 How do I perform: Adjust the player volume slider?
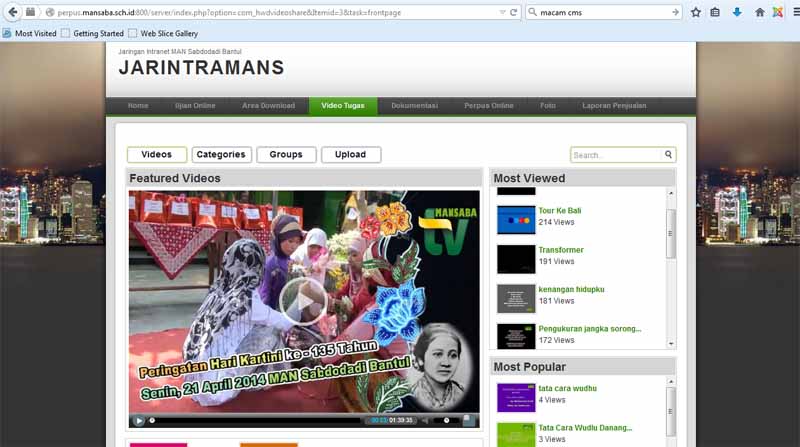click(x=445, y=420)
